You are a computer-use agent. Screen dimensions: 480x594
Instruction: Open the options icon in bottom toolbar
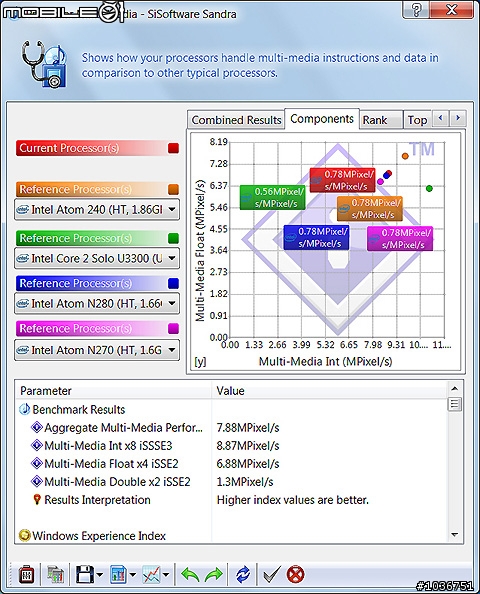click(x=26, y=575)
